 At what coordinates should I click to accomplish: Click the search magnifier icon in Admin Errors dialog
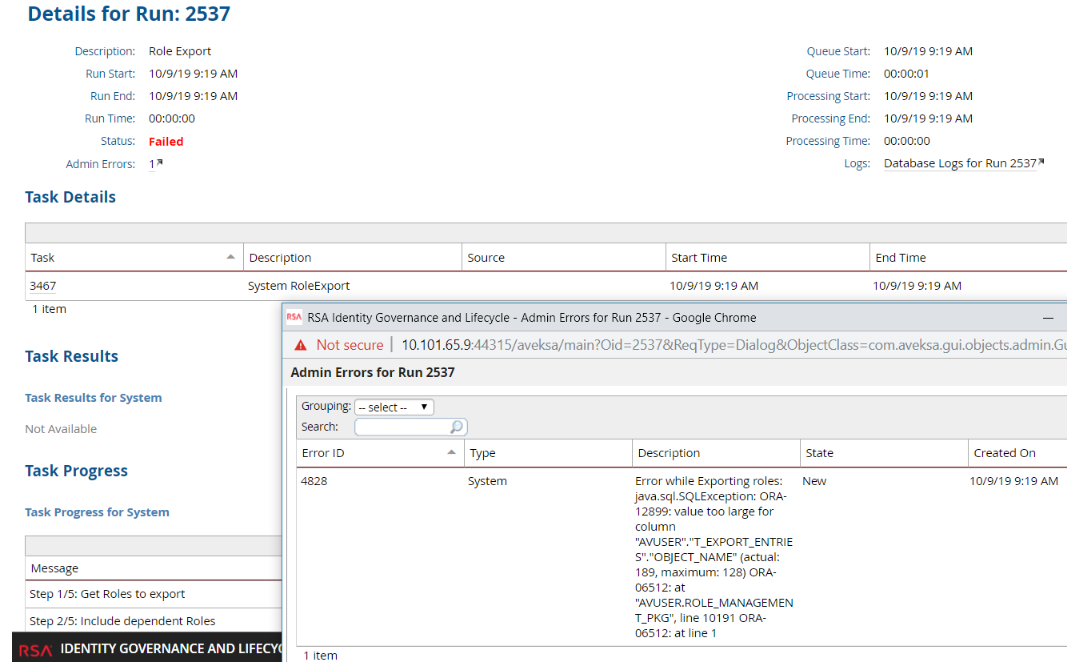[455, 426]
